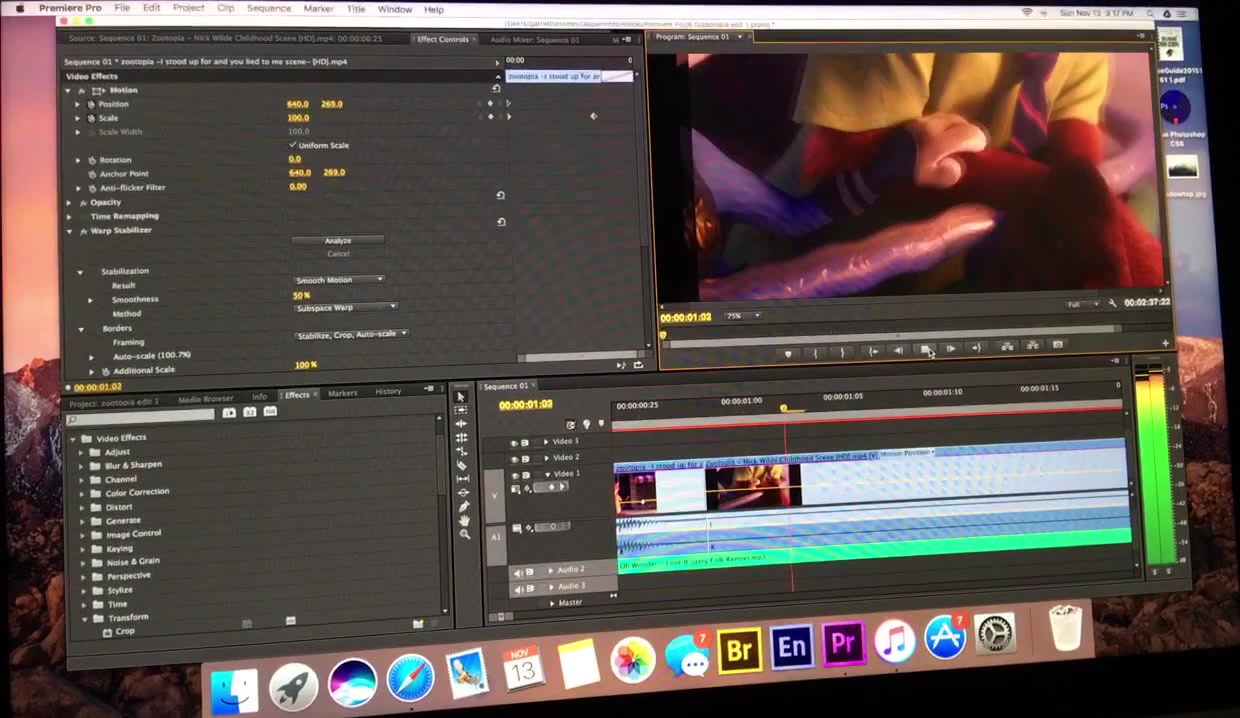This screenshot has width=1240, height=718.
Task: Click Cancel below the Analyze button
Action: click(x=338, y=253)
